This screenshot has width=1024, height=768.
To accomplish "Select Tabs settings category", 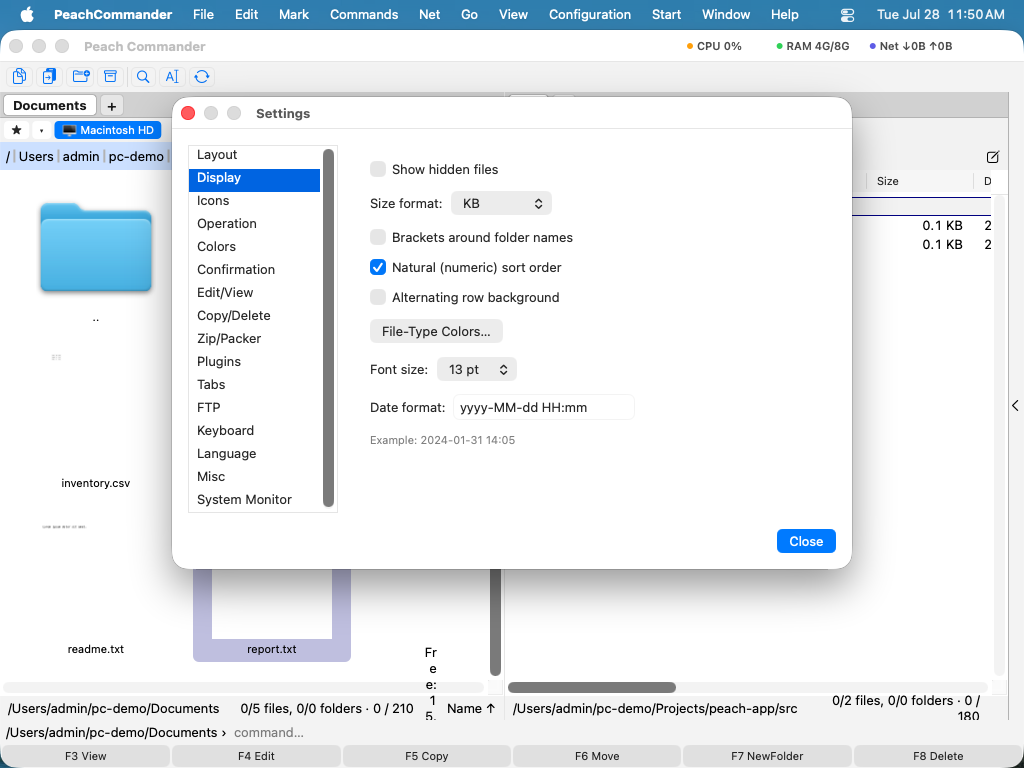I will click(255, 384).
